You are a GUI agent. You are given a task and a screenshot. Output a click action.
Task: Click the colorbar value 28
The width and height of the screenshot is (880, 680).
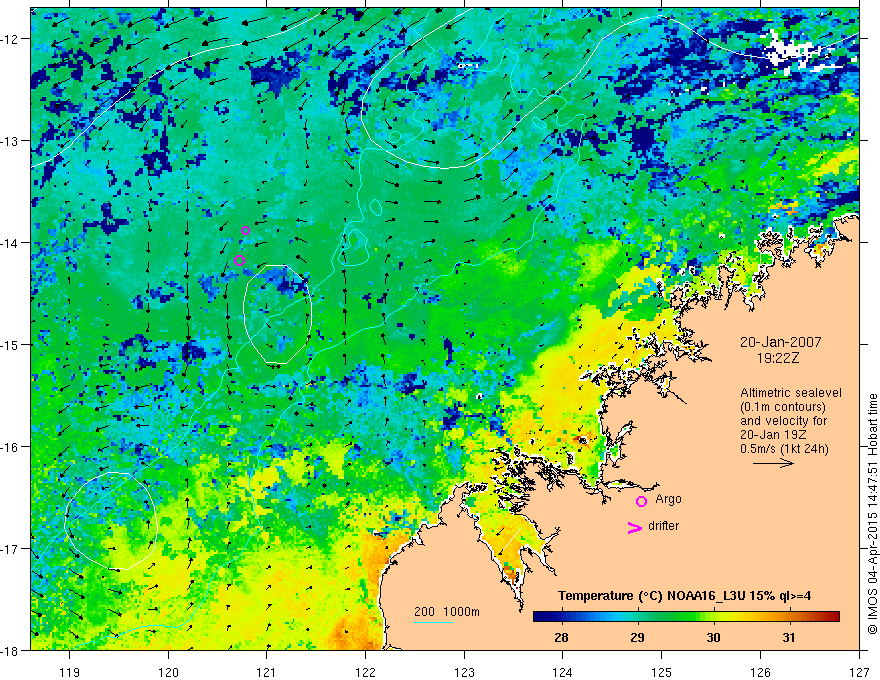coord(561,638)
